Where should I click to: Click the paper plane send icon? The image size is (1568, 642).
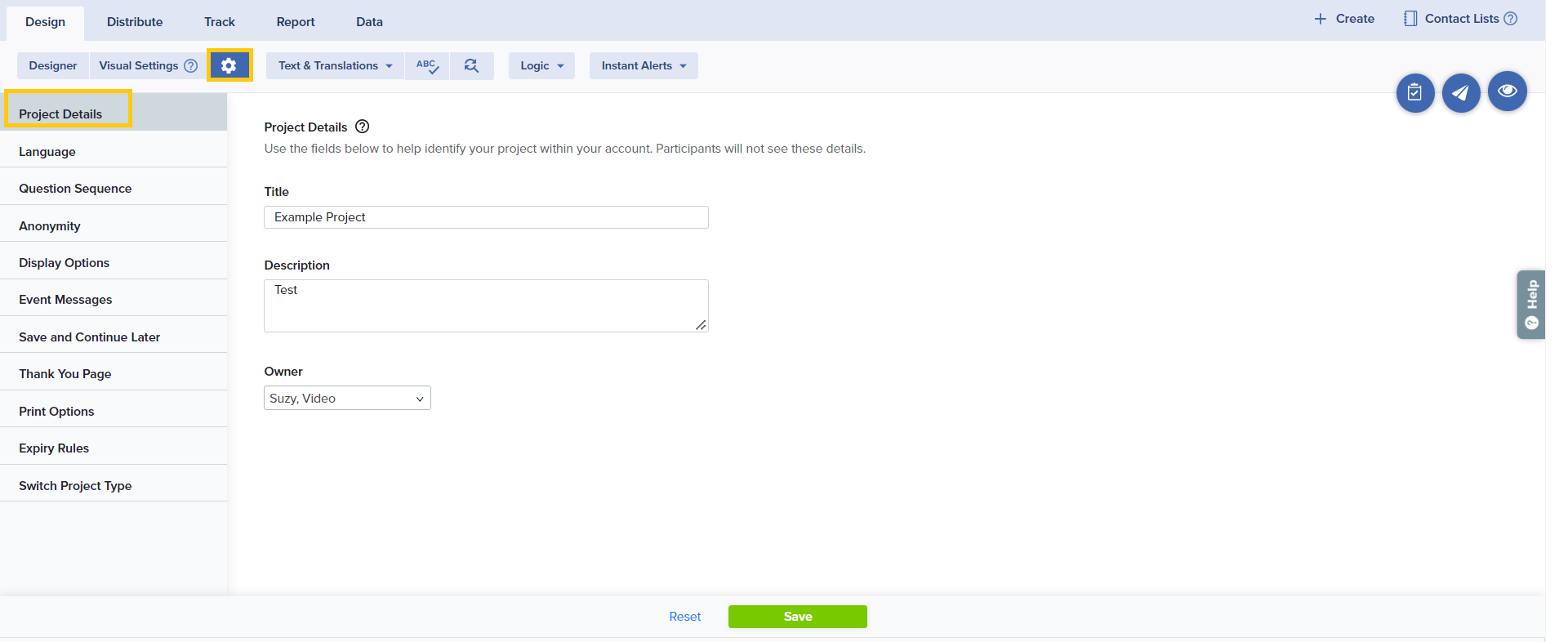(1461, 93)
